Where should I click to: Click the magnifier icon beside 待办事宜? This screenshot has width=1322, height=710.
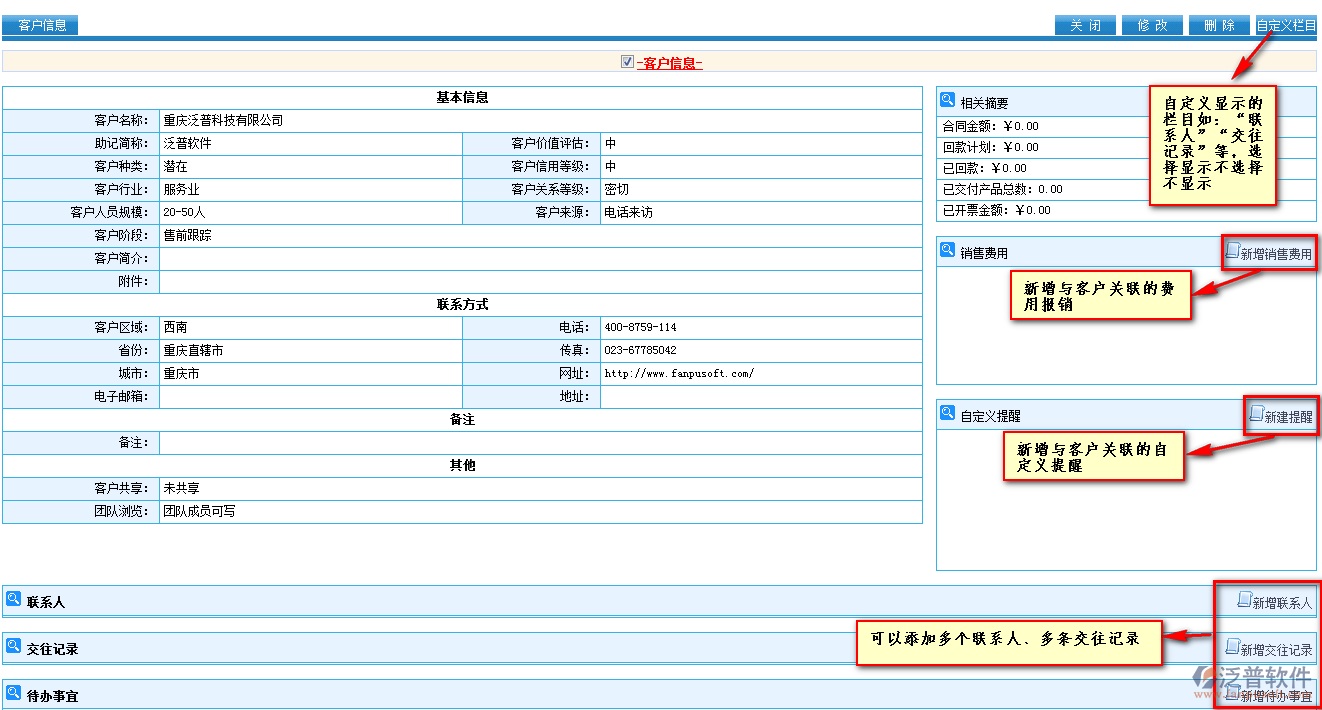(x=13, y=692)
